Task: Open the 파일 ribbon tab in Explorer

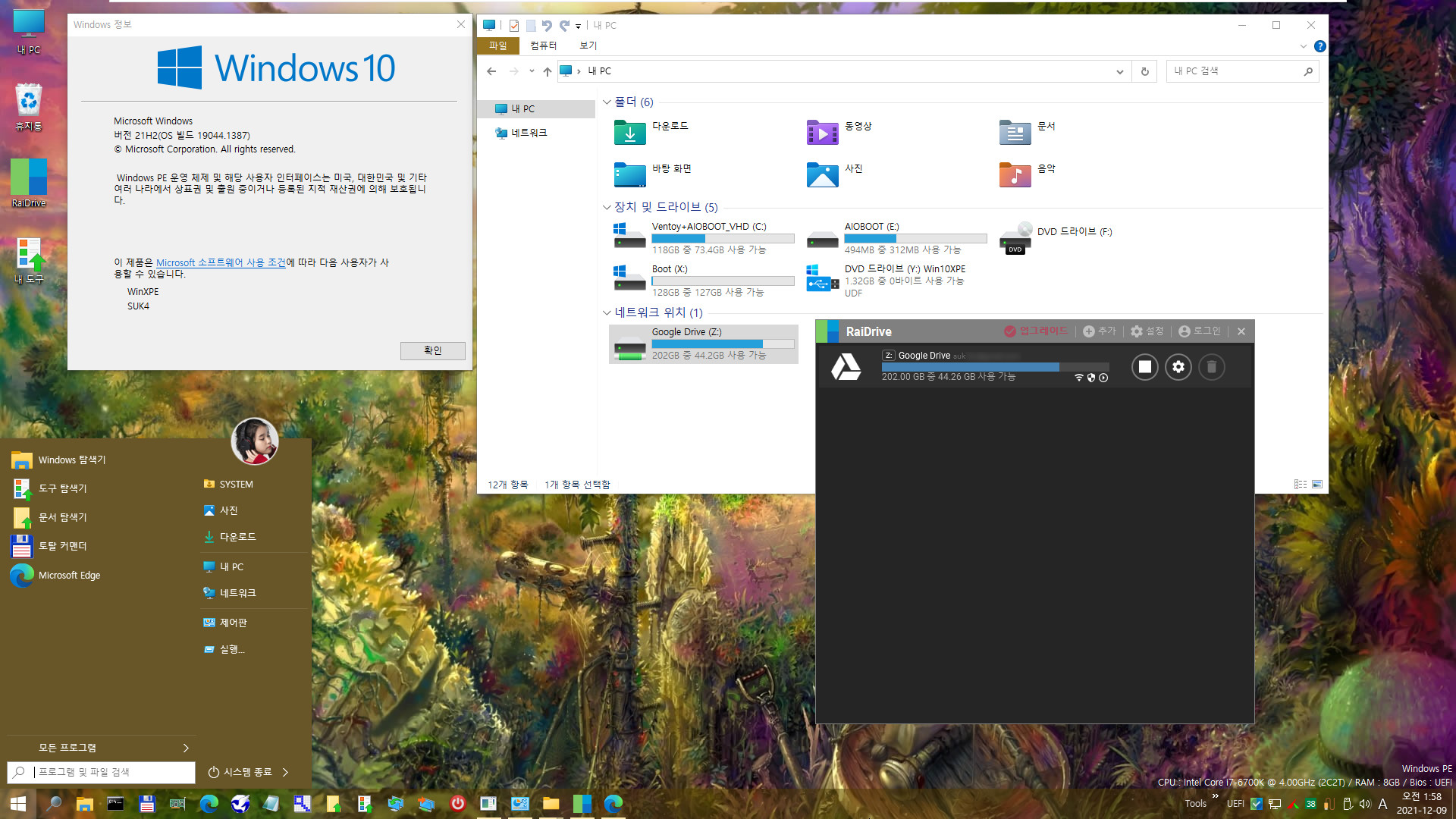Action: pos(497,45)
